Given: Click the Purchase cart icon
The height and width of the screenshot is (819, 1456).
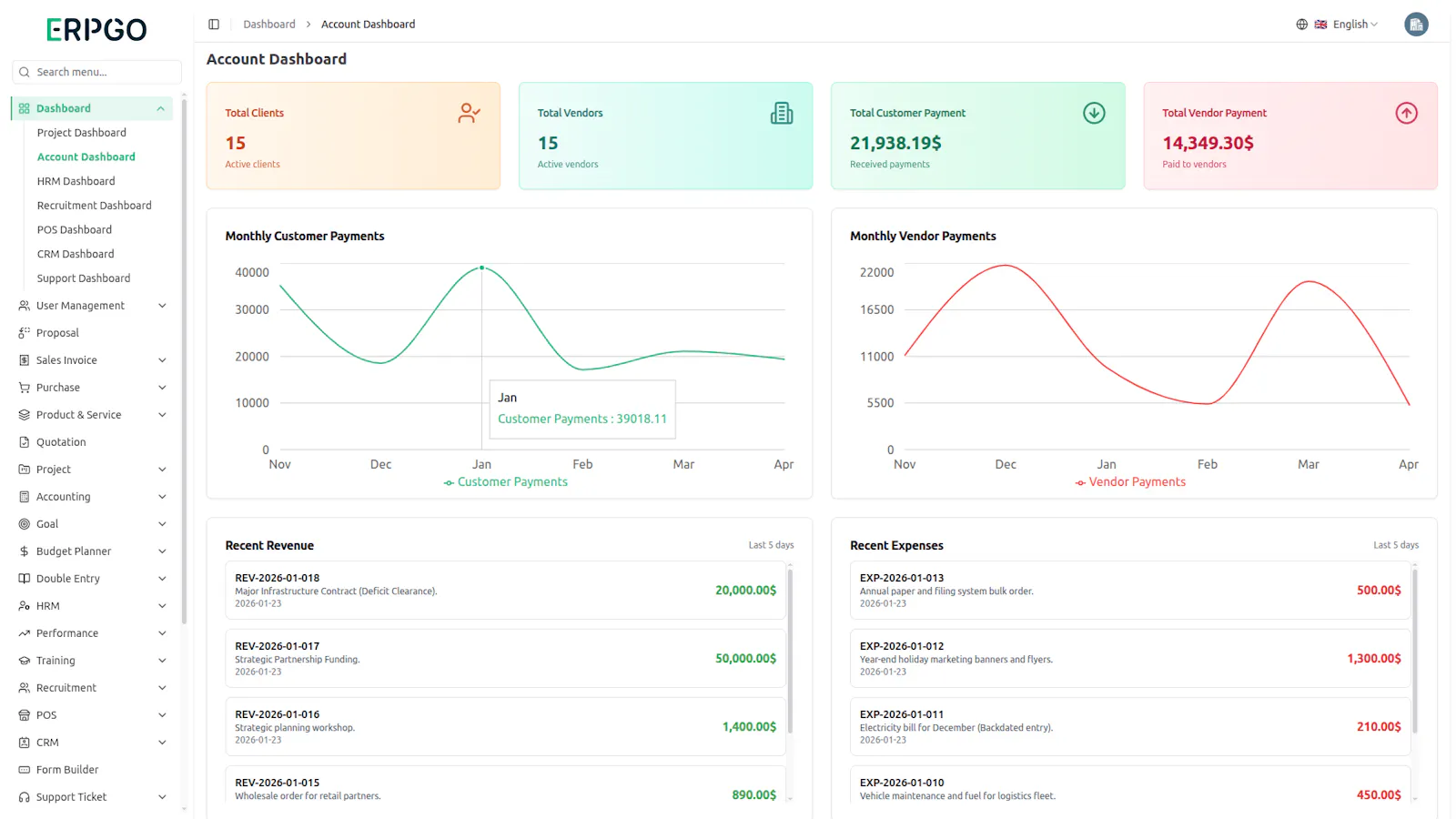Looking at the screenshot, I should tap(25, 388).
